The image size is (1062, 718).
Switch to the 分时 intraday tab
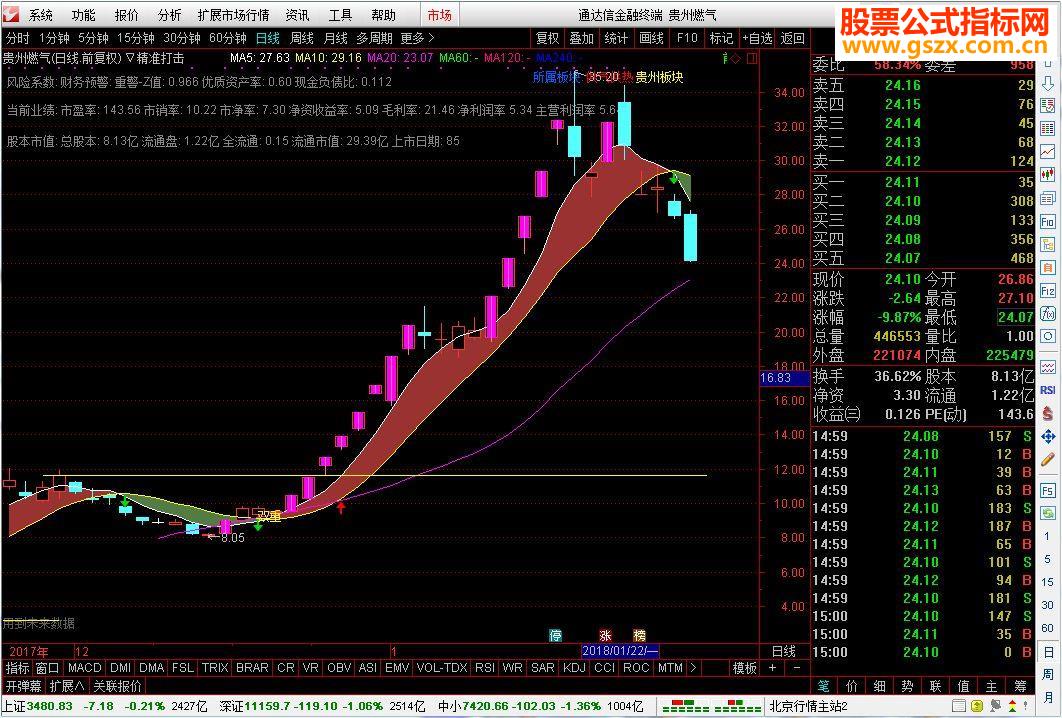(18, 38)
